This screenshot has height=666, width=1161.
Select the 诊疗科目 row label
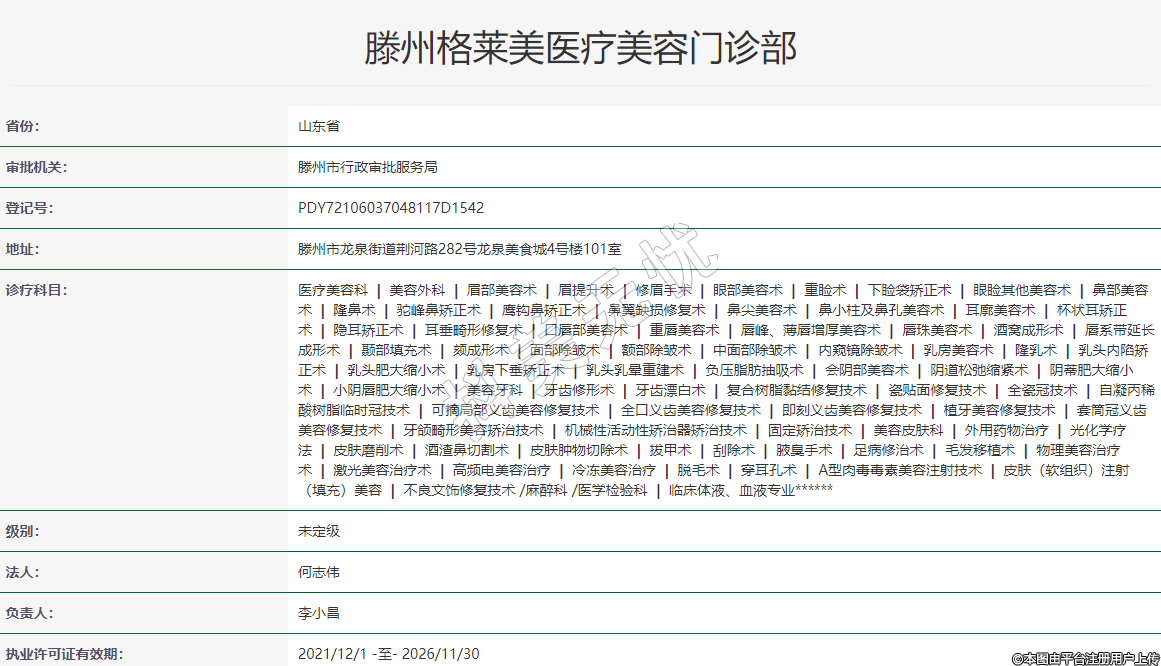coord(37,290)
